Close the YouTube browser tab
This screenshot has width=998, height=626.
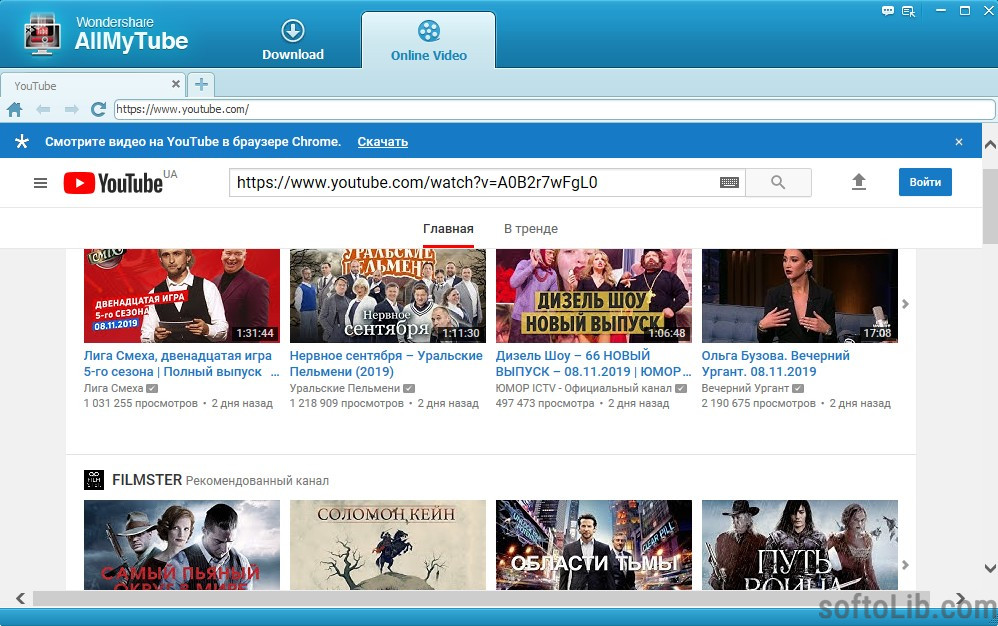pos(176,84)
